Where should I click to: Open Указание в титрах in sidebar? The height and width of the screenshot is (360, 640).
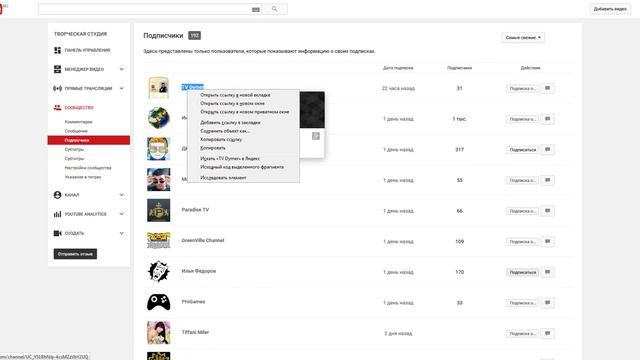[82, 177]
